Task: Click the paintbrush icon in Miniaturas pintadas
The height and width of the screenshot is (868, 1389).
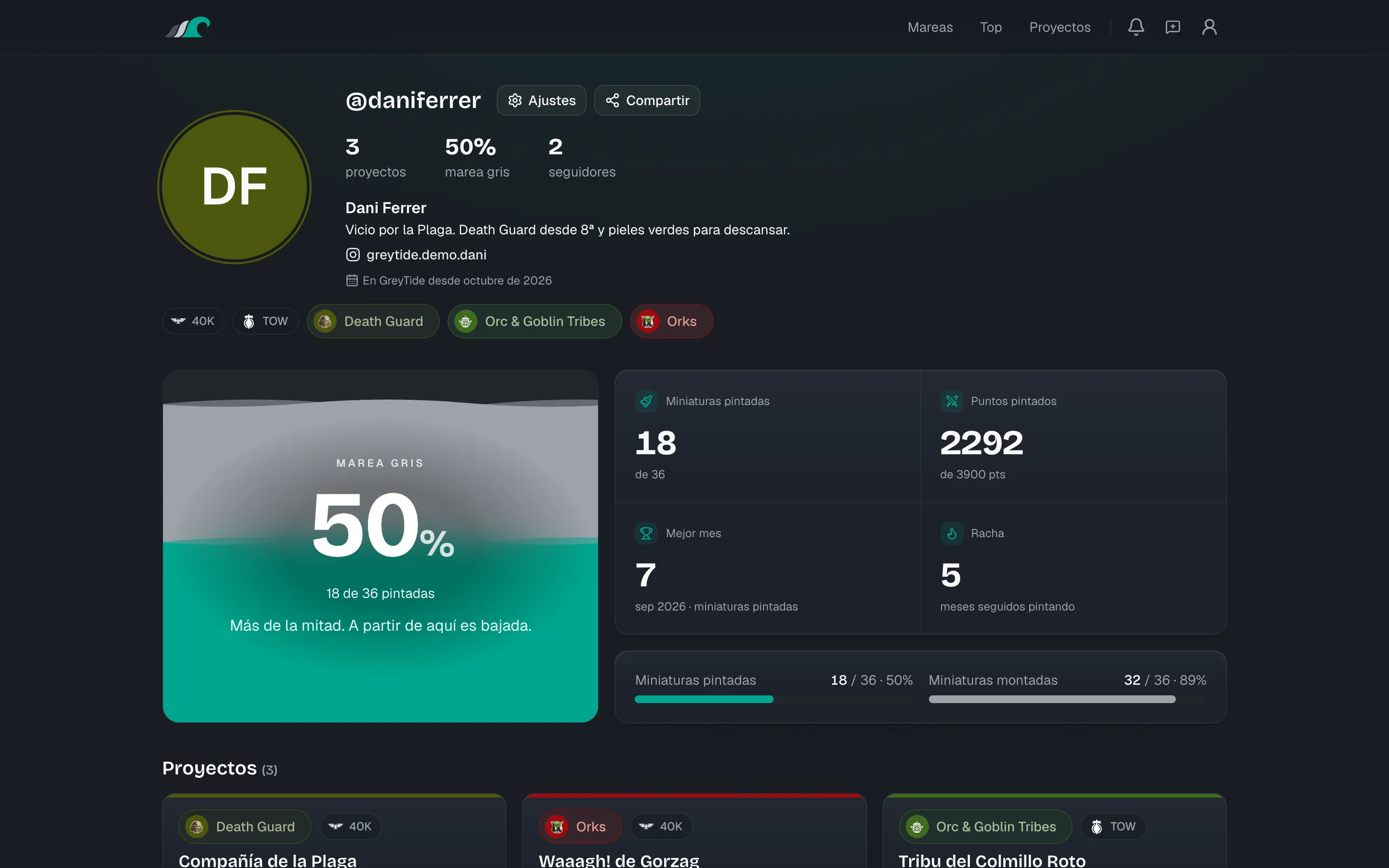Action: tap(646, 401)
